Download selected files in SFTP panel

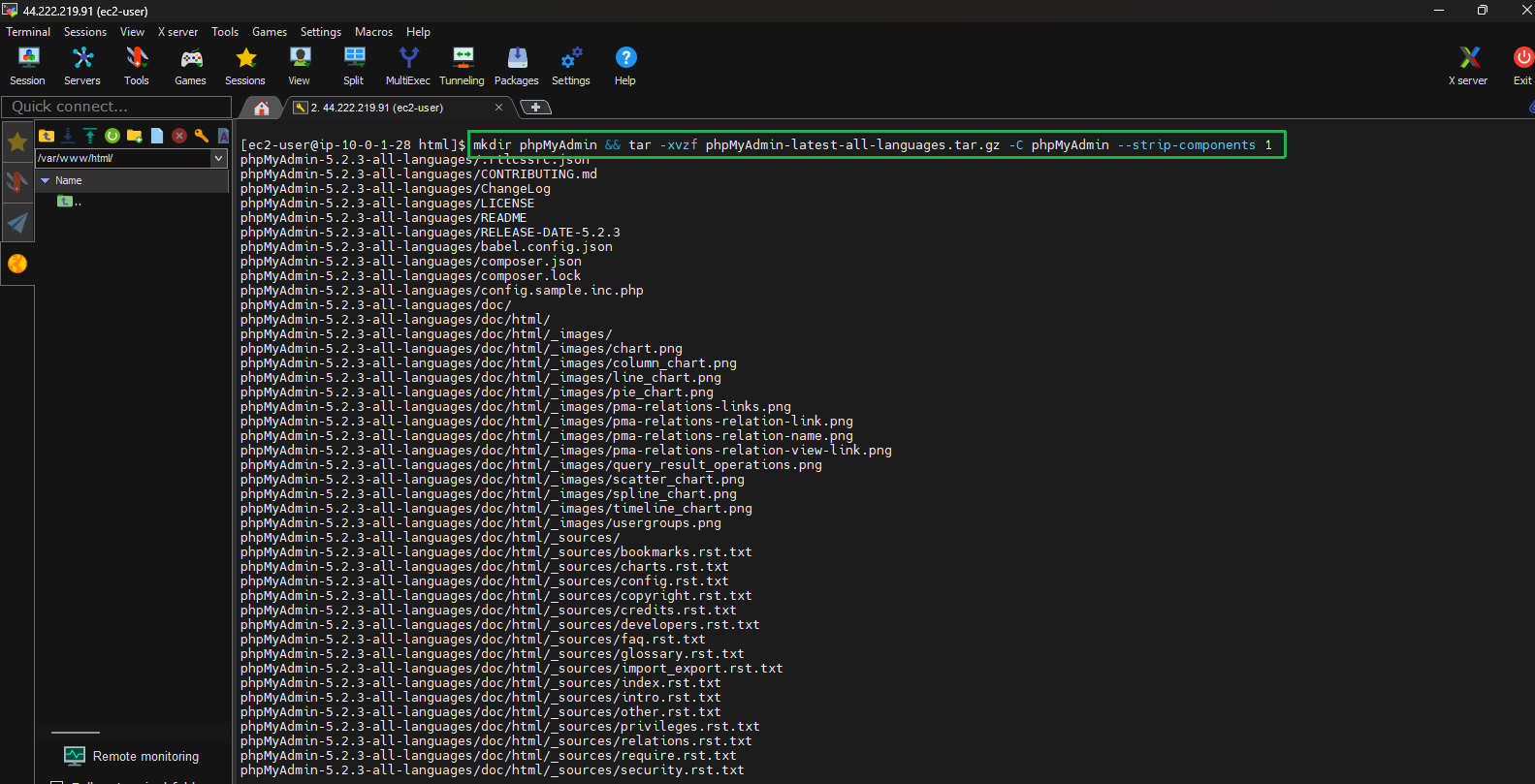coord(68,136)
